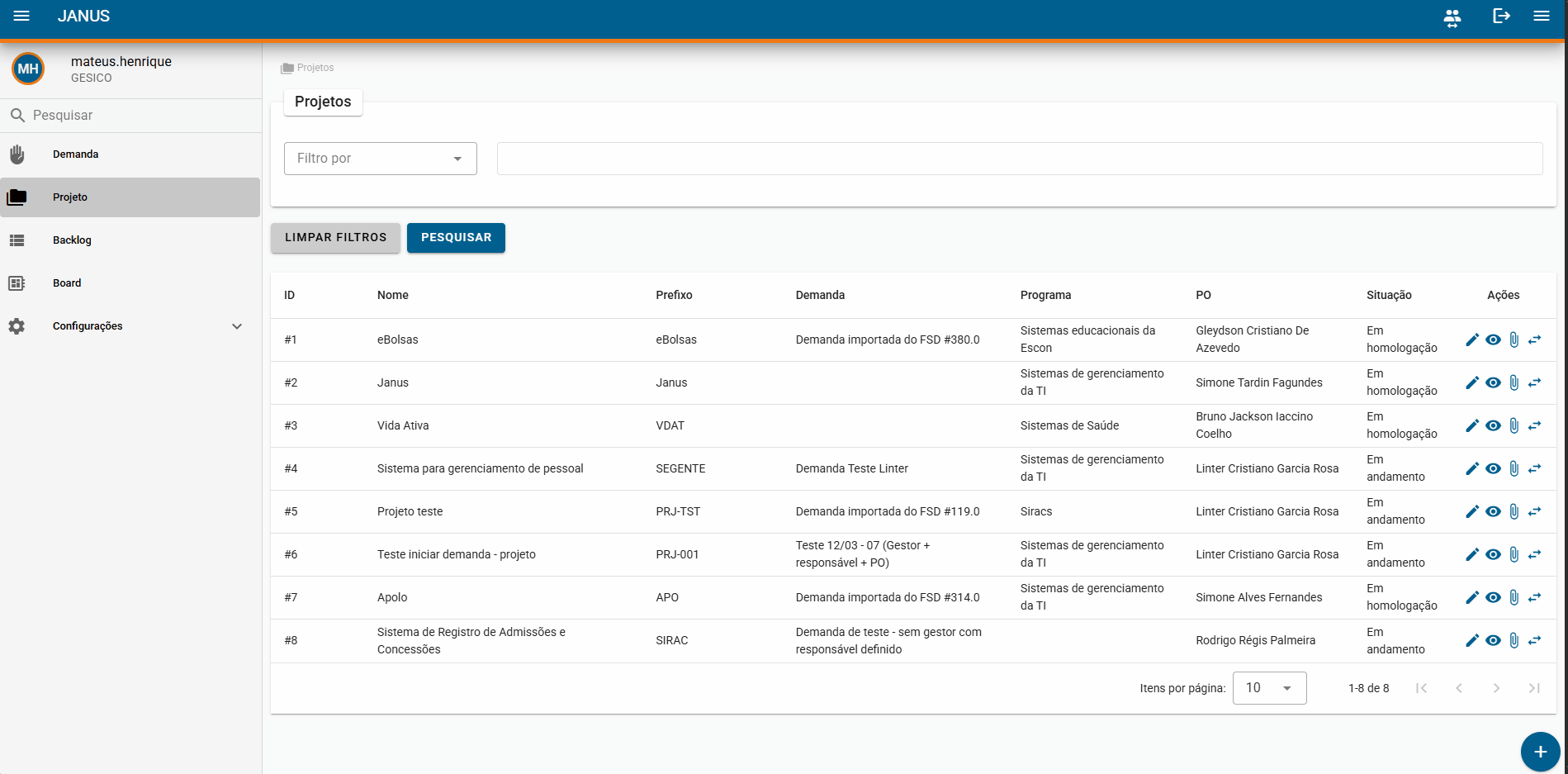Image resolution: width=1568 pixels, height=774 pixels.
Task: Click the swap arrows on the PRJ-001 row
Action: click(1534, 554)
